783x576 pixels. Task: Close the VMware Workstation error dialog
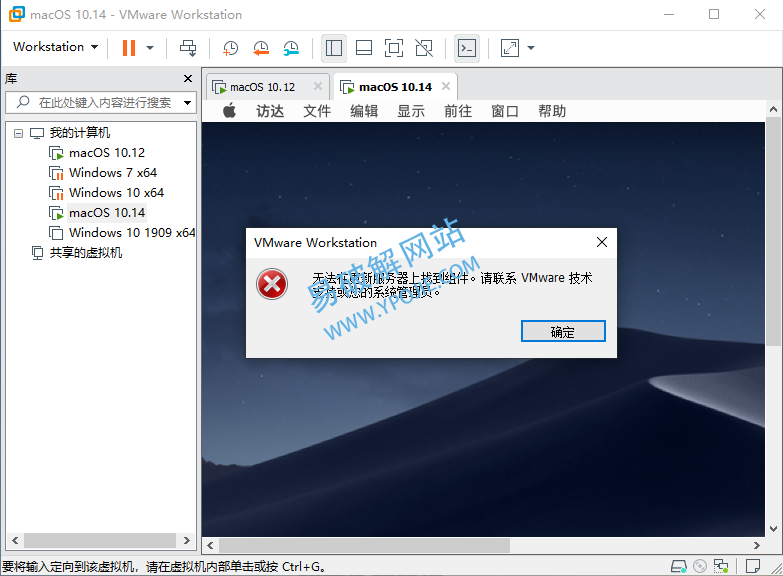click(602, 242)
